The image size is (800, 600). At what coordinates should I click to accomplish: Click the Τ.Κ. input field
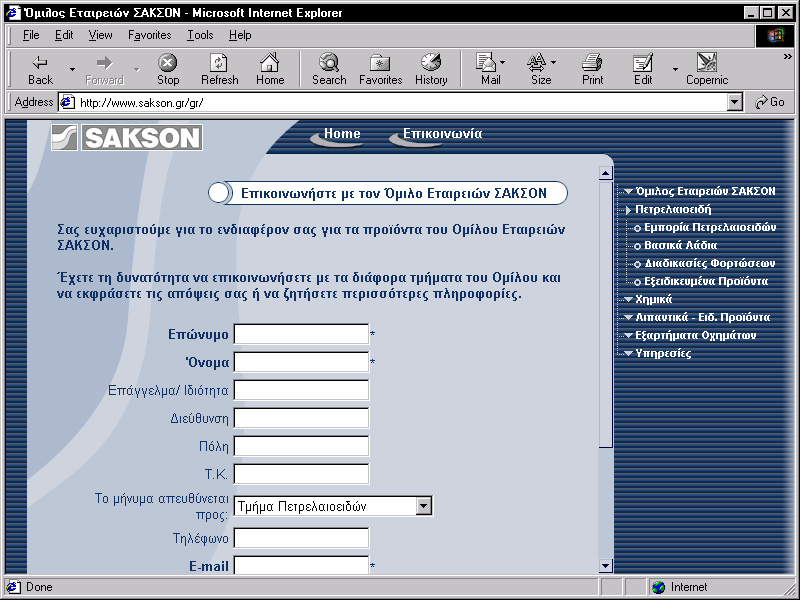tap(301, 474)
